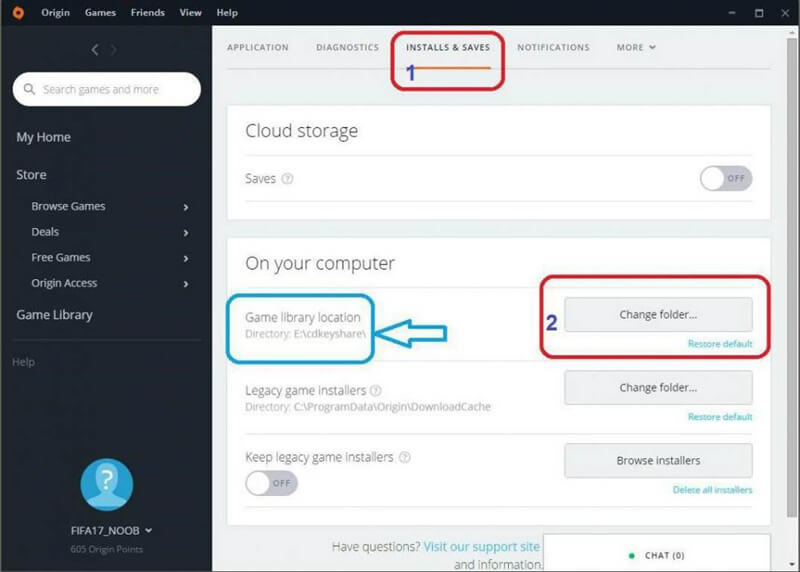The width and height of the screenshot is (800, 572).
Task: Expand the Deals submenu
Action: coord(186,233)
